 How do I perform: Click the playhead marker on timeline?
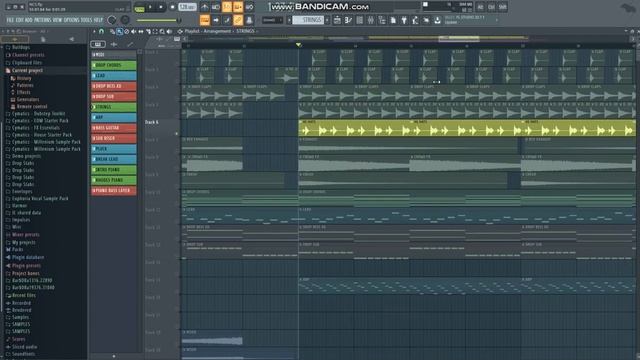(x=298, y=45)
